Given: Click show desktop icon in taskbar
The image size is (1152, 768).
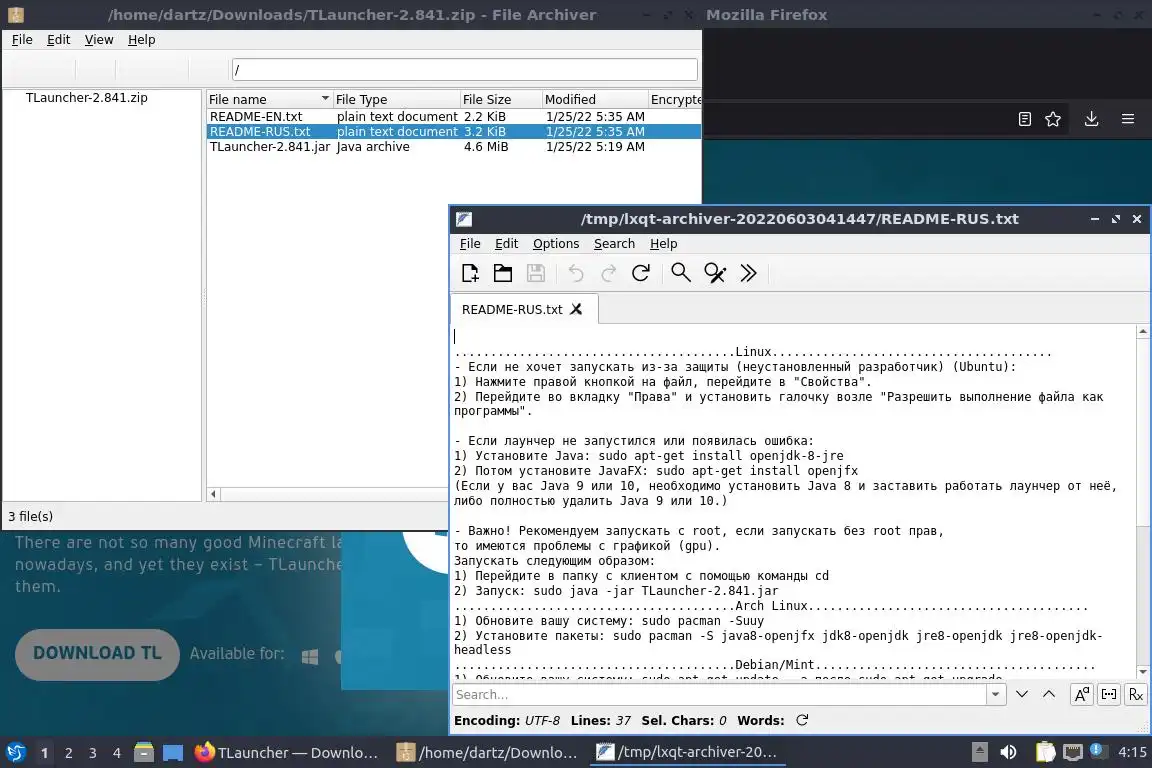Looking at the screenshot, I should click(x=173, y=753).
